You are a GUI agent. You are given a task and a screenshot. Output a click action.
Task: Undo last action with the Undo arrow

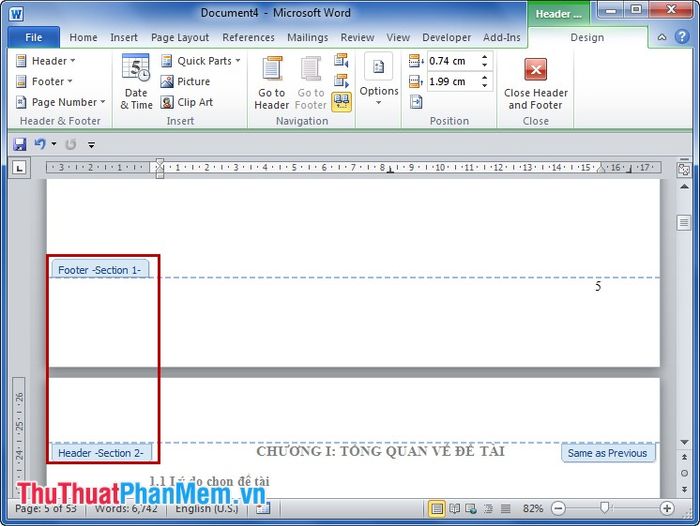click(x=40, y=144)
